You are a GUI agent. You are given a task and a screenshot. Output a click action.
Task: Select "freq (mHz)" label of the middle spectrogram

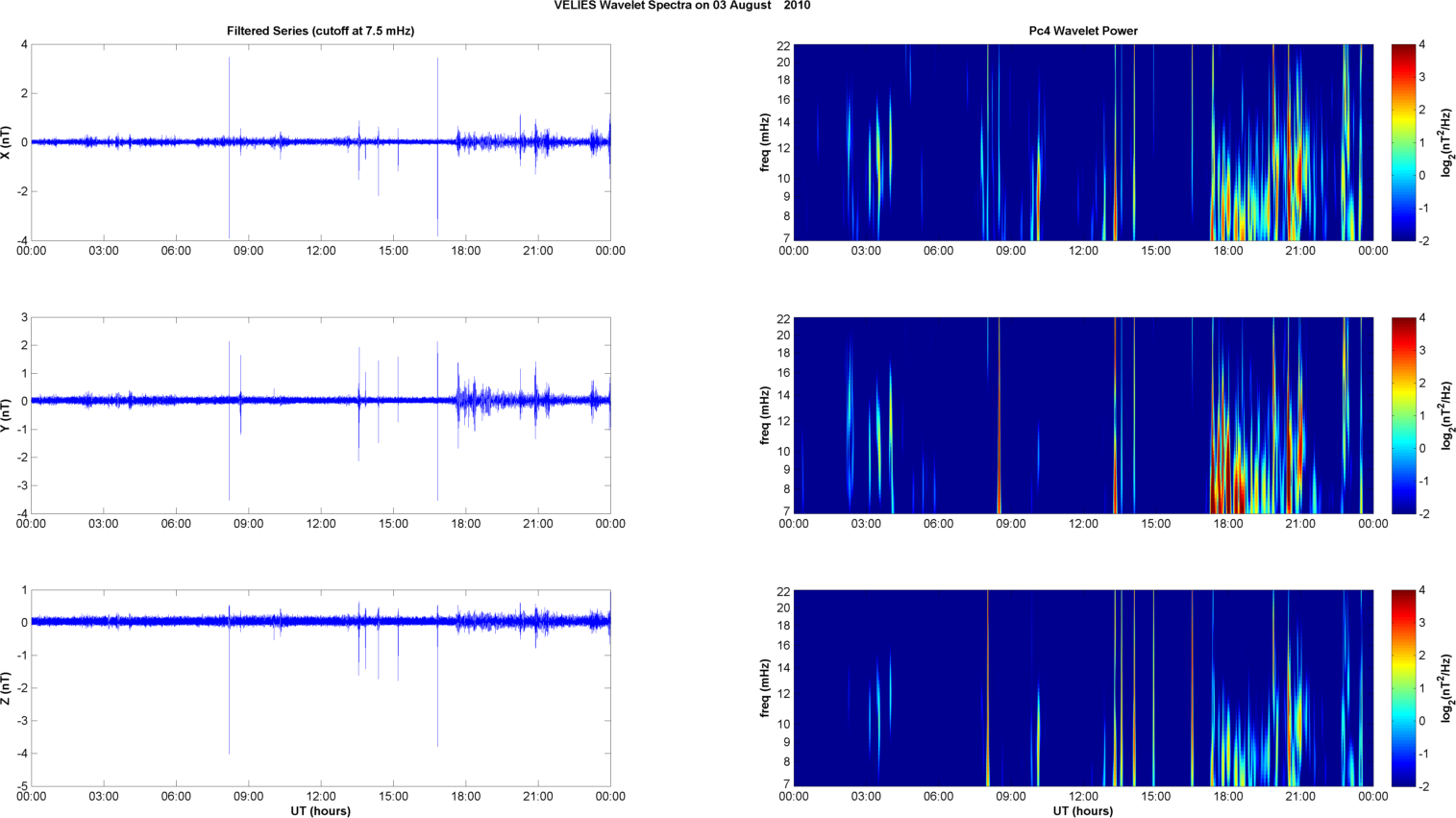(765, 415)
